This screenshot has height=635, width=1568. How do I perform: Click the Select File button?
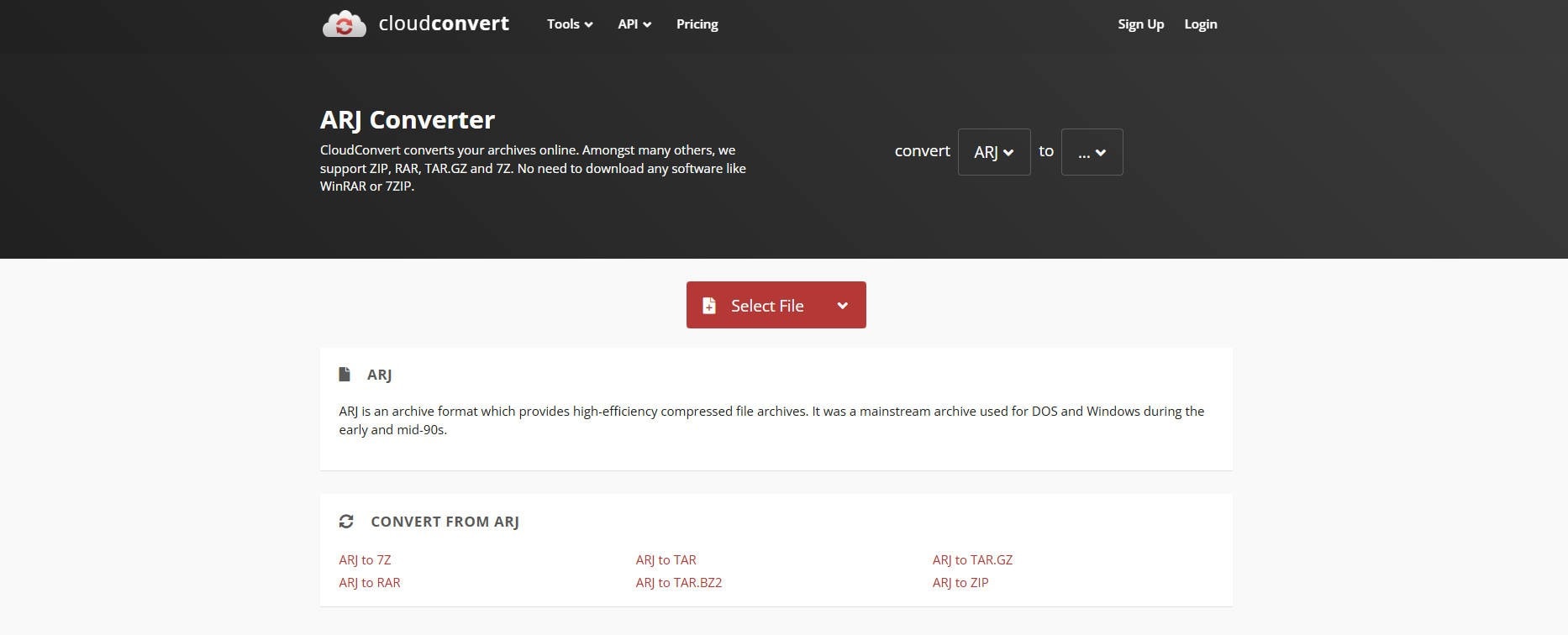coord(776,305)
